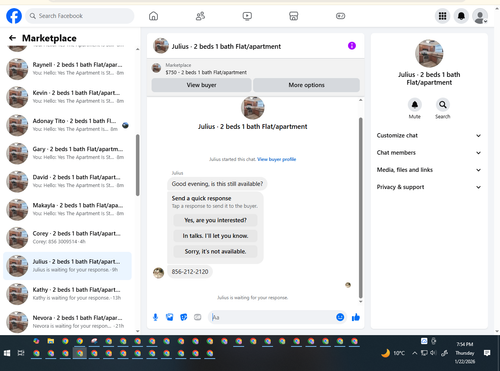
Task: Open the Gaming tab icon
Action: click(340, 16)
